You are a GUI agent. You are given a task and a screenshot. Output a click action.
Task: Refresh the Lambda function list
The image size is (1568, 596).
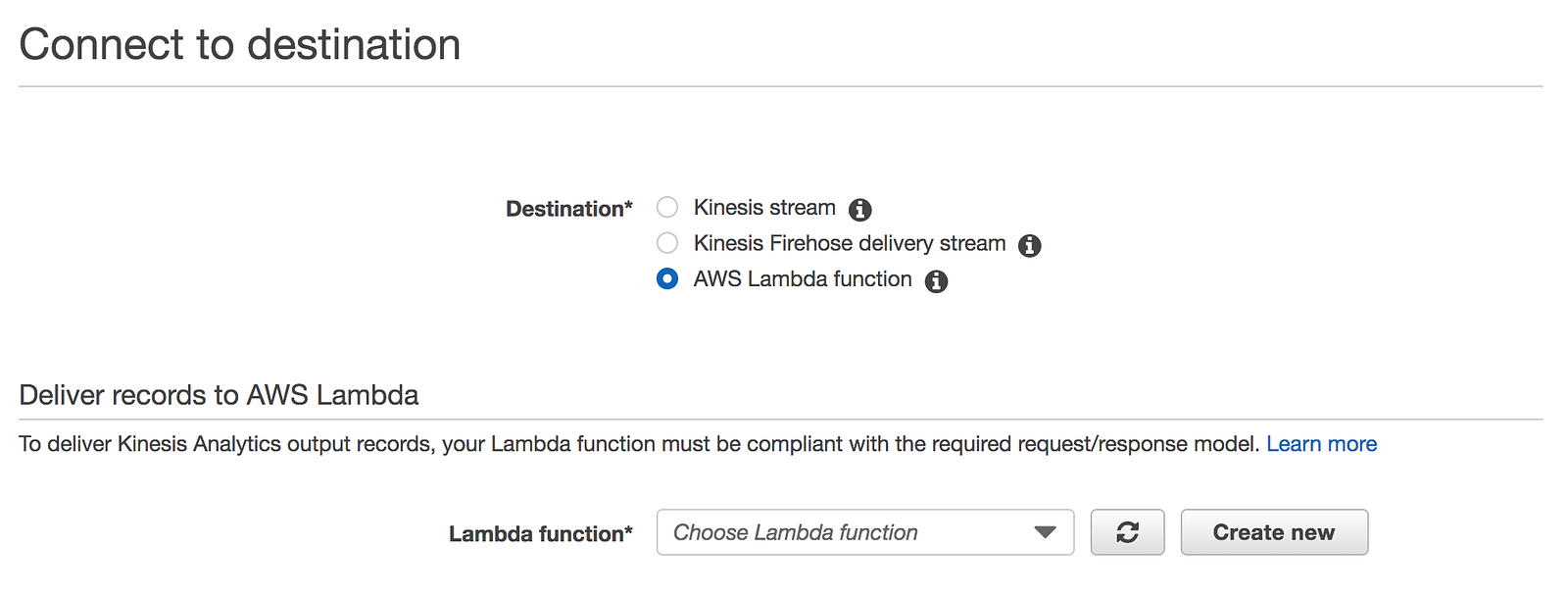click(x=1127, y=532)
